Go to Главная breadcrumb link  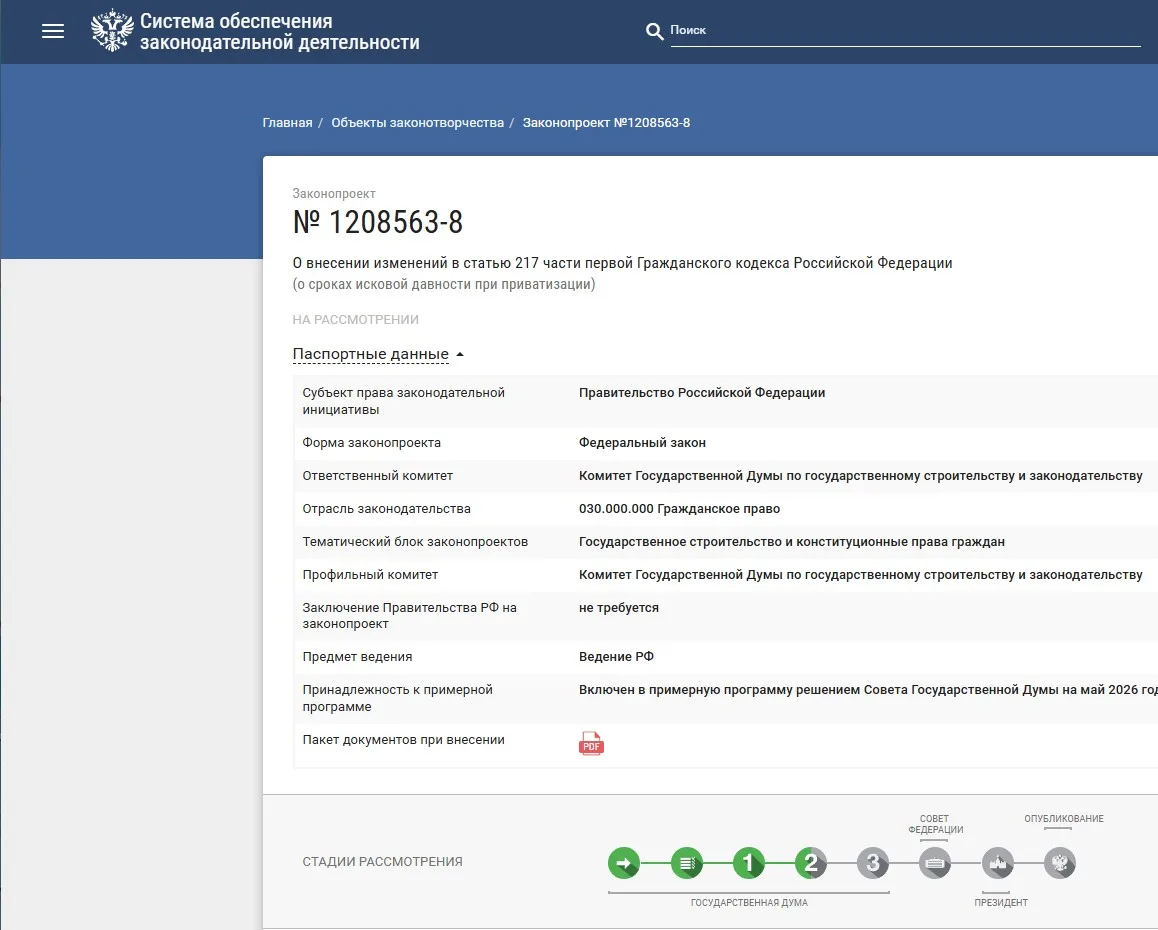point(287,123)
